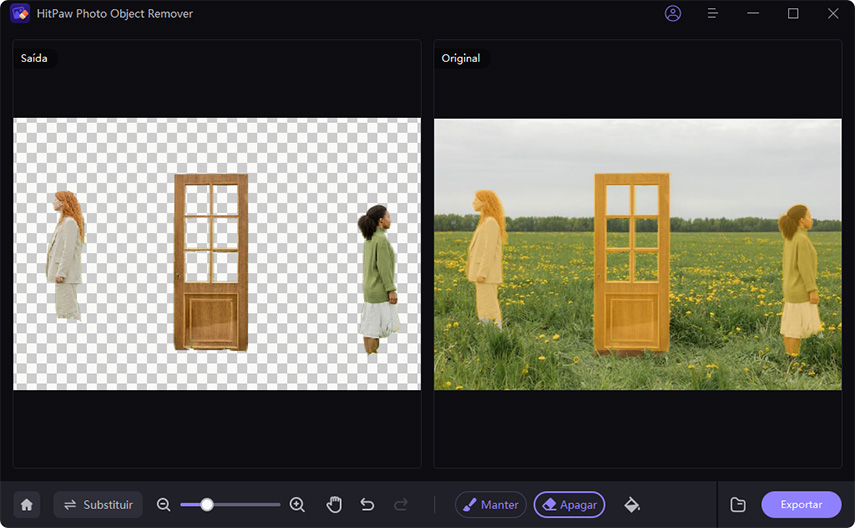Open the user account profile icon

tap(673, 13)
